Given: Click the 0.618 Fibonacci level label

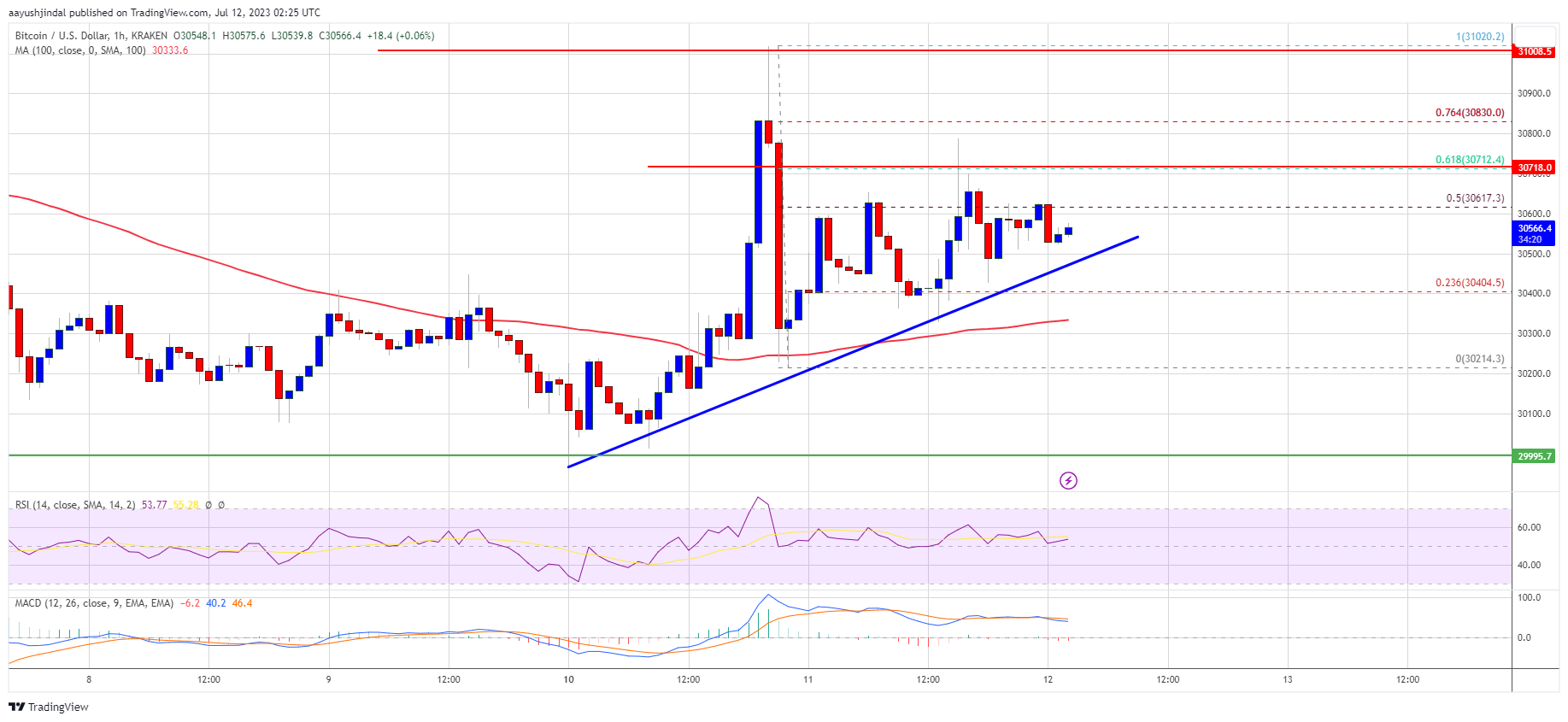Looking at the screenshot, I should pos(1470,160).
